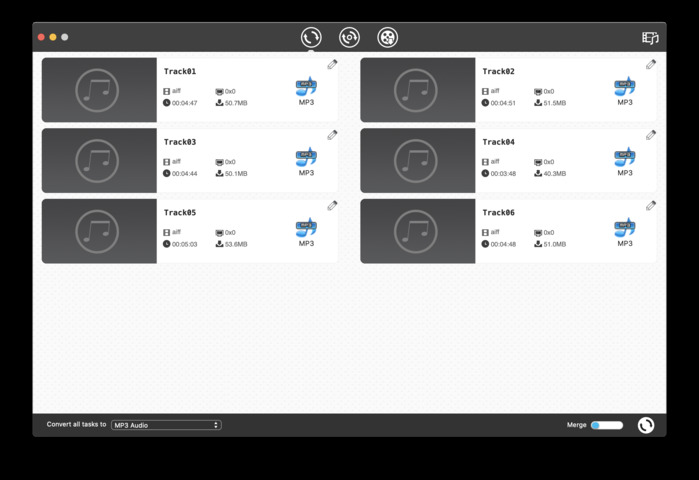The image size is (699, 480).
Task: Toggle the Merge switch
Action: point(607,425)
